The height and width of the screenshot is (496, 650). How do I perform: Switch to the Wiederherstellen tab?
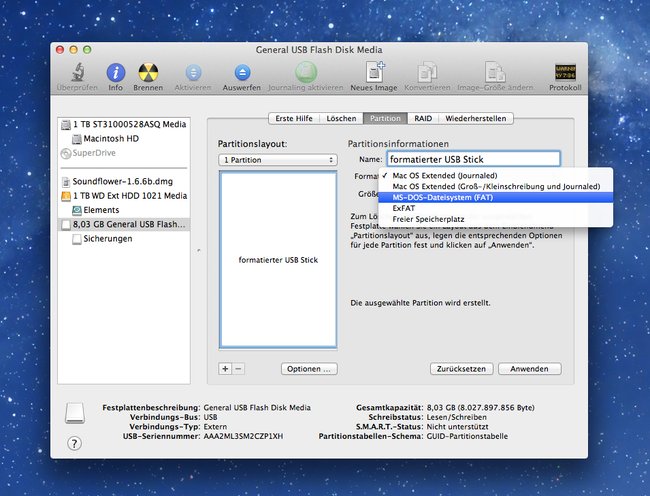click(x=476, y=119)
